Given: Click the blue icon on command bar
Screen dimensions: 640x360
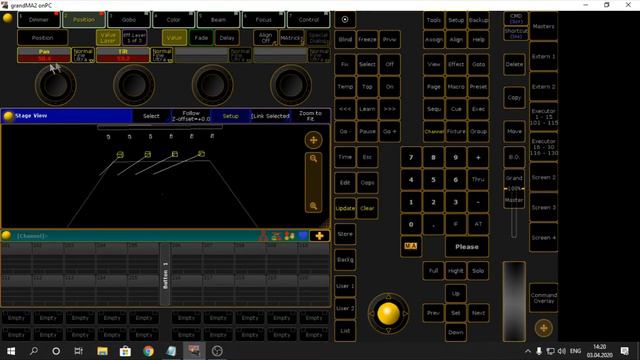Looking at the screenshot, I should 302,236.
